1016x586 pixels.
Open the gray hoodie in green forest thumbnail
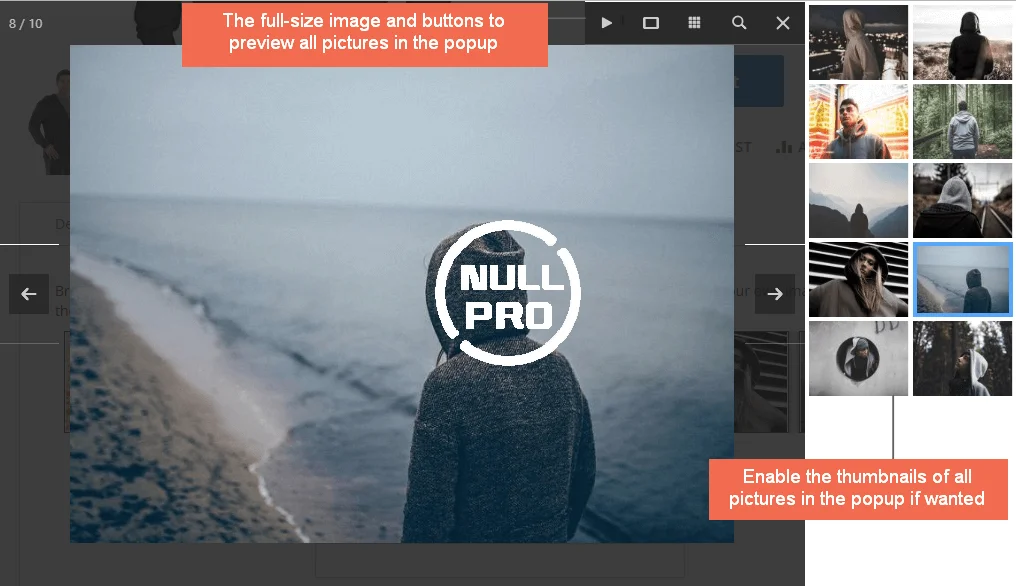[962, 121]
